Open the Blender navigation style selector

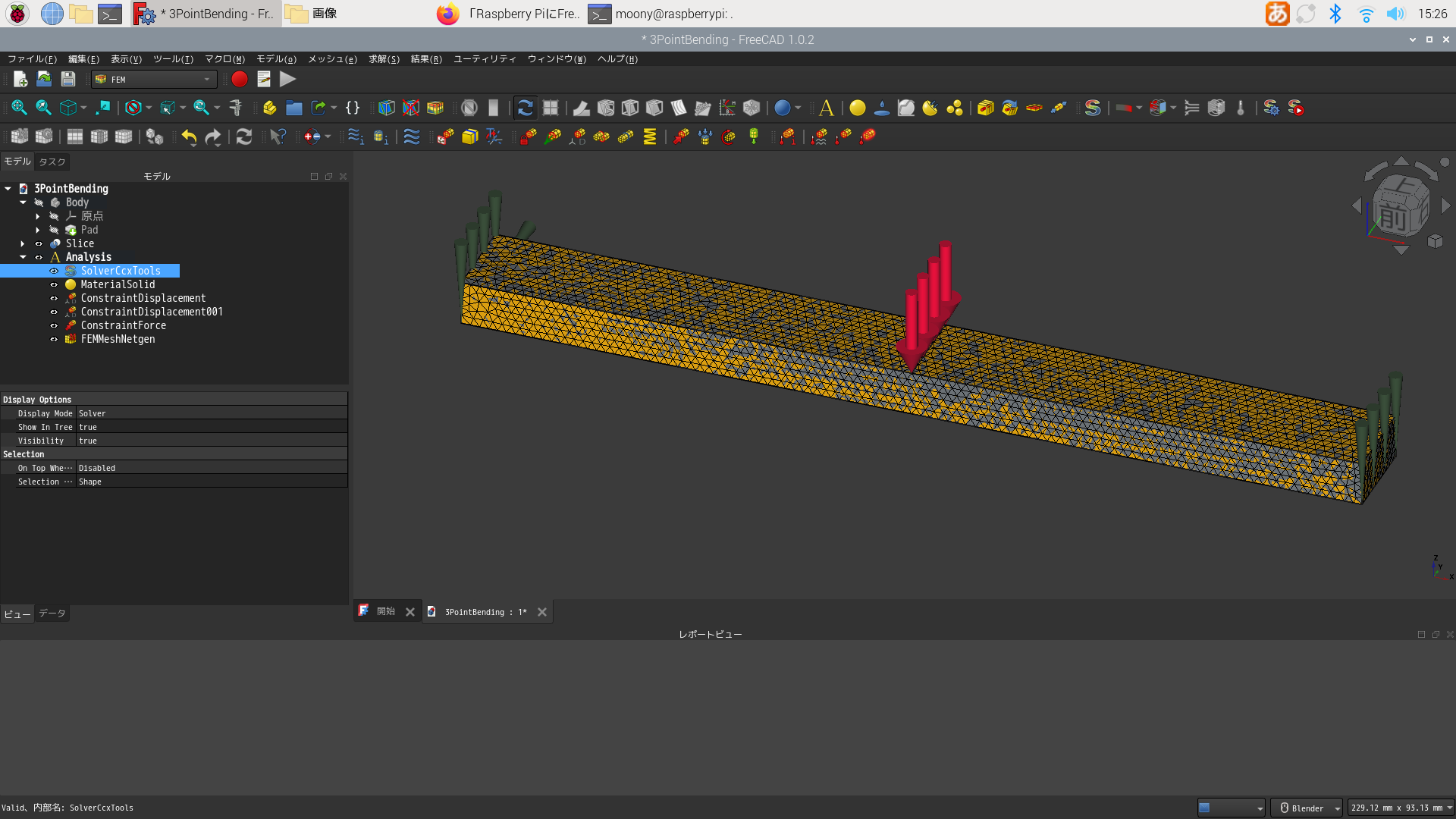tap(1307, 808)
